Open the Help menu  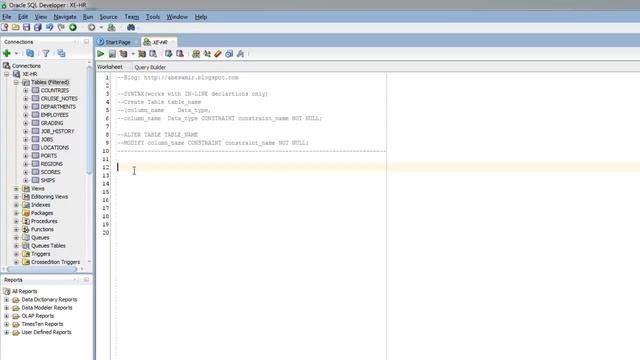201,17
